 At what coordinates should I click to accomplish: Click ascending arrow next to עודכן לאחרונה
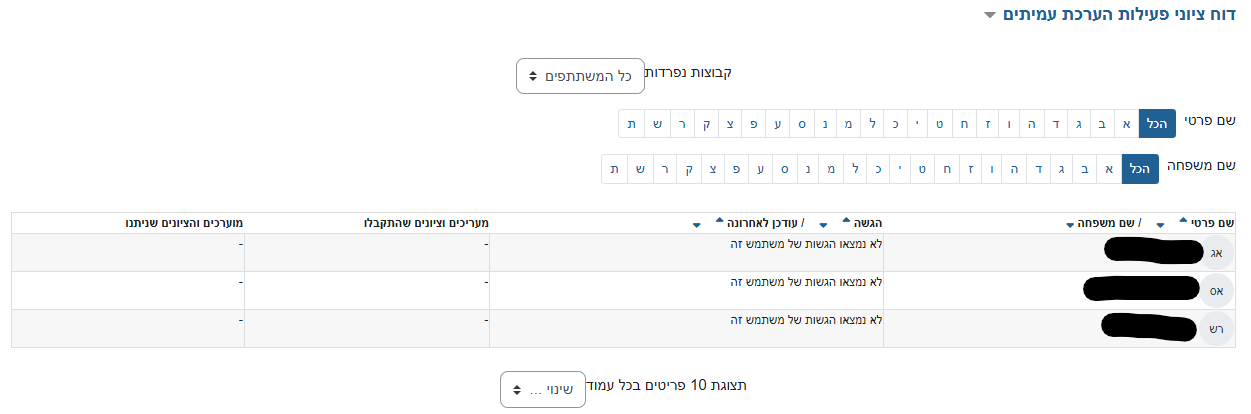pyautogui.click(x=719, y=219)
